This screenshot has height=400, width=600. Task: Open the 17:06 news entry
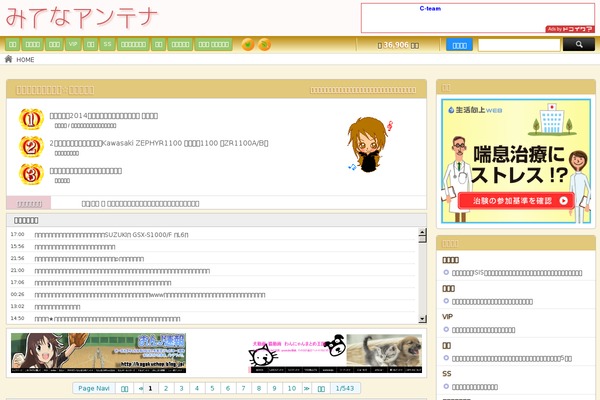point(103,283)
